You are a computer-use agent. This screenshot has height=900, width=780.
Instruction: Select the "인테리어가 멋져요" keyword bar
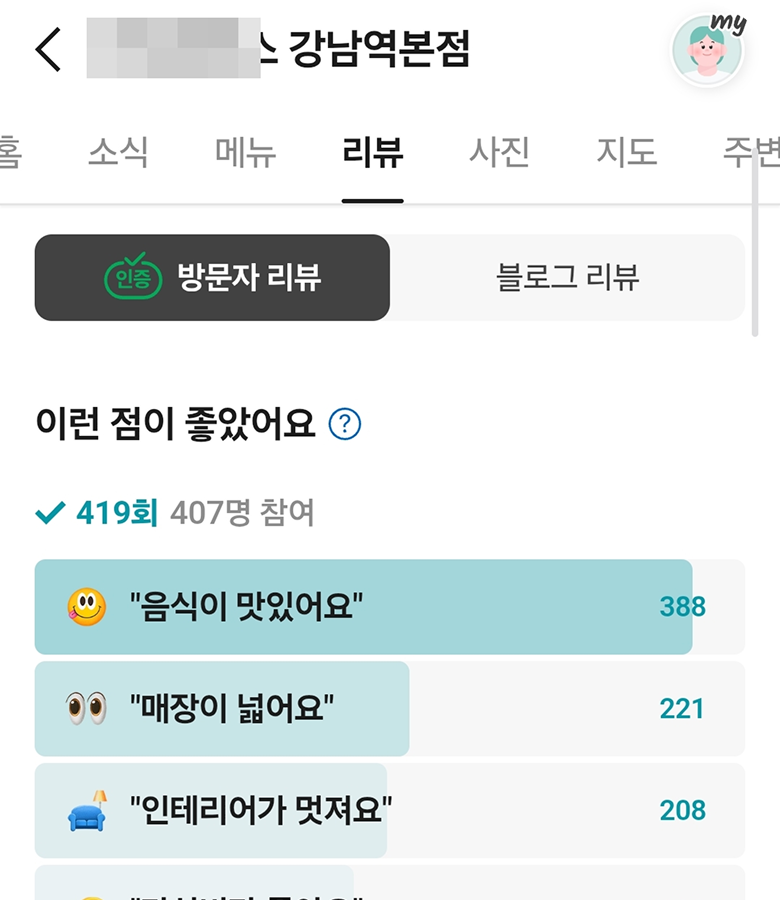tap(390, 810)
